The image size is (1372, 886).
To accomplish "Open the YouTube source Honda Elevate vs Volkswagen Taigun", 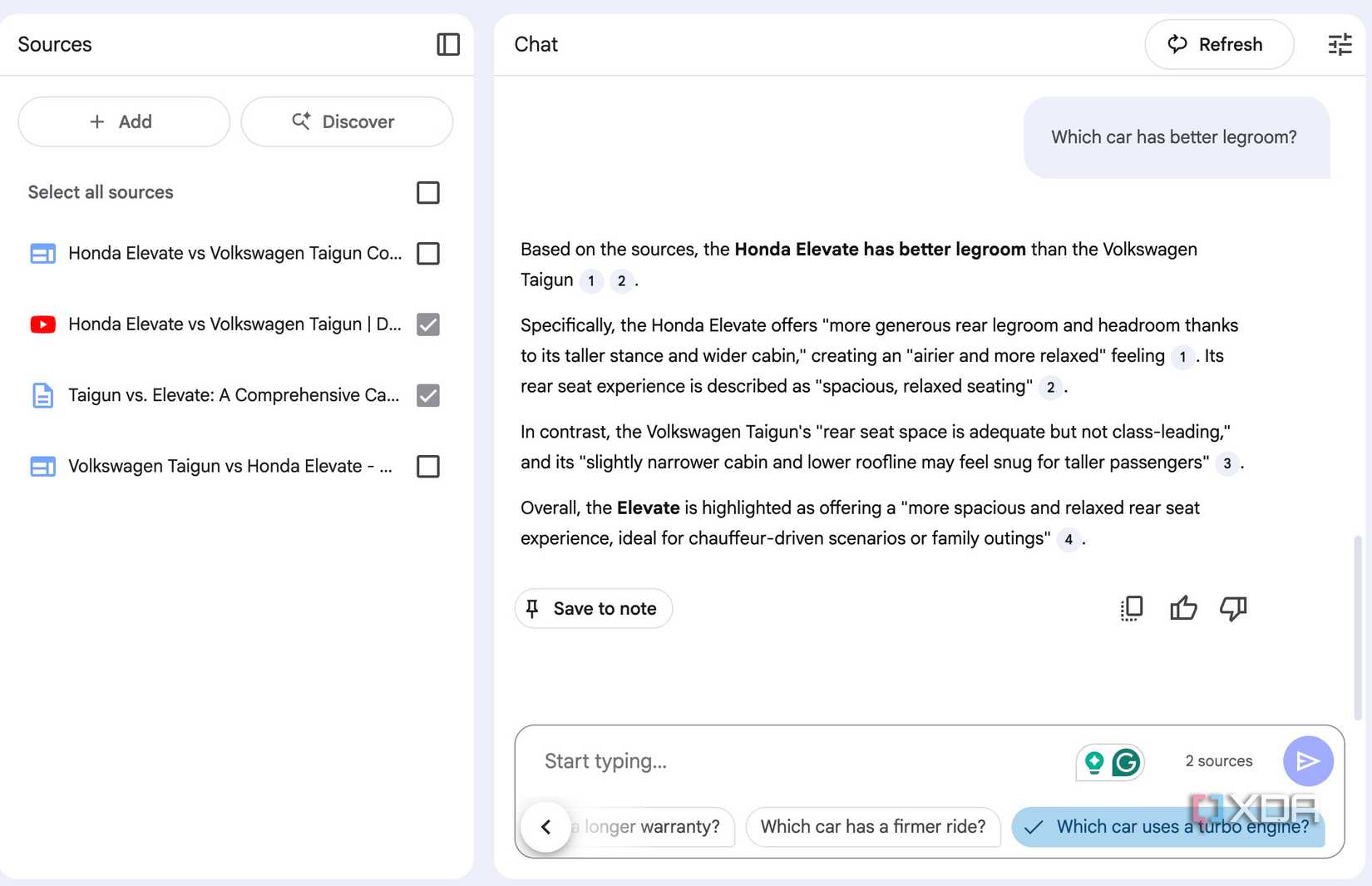I will (x=234, y=324).
